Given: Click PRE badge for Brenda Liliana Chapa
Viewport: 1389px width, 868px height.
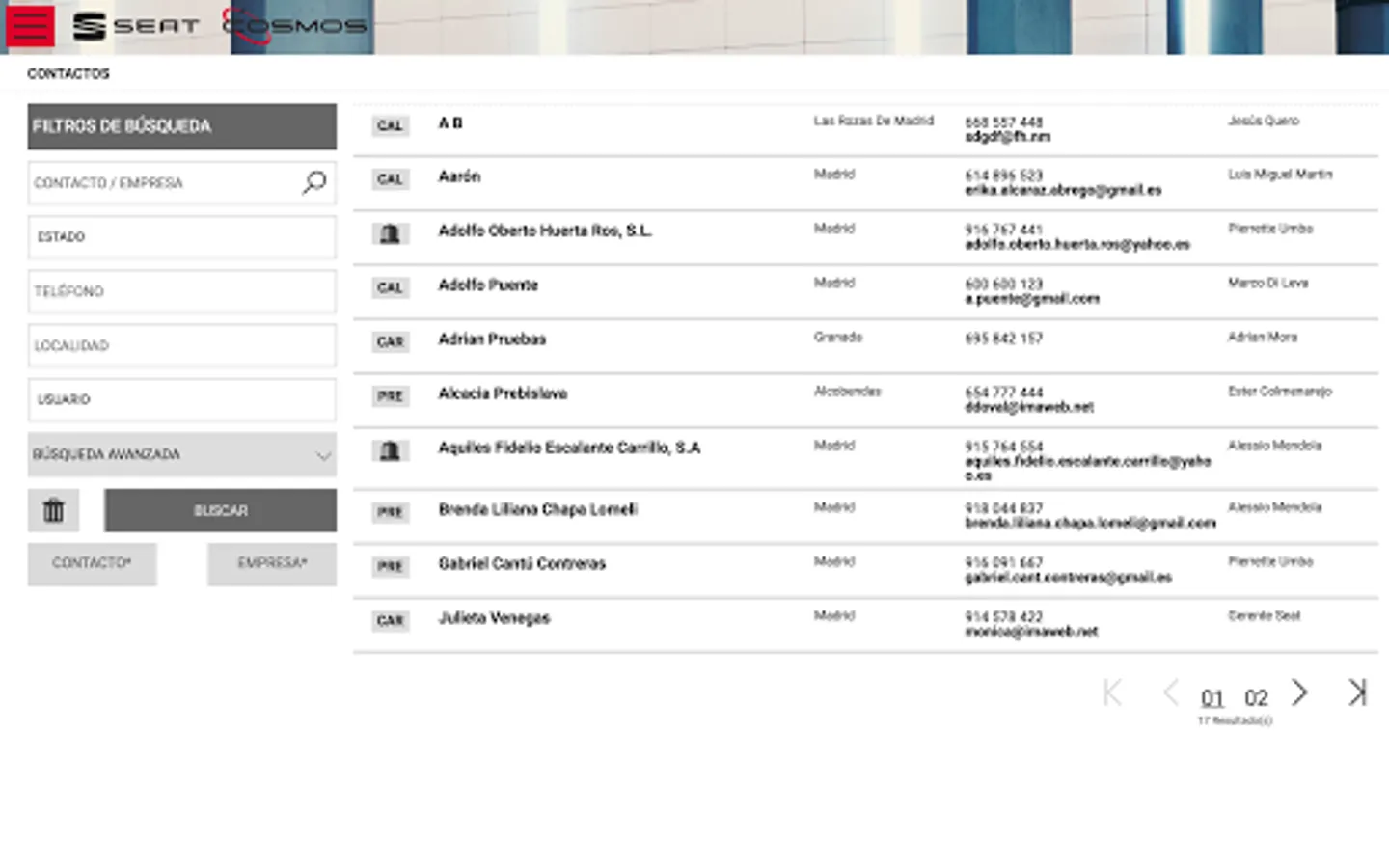Looking at the screenshot, I should coord(390,512).
